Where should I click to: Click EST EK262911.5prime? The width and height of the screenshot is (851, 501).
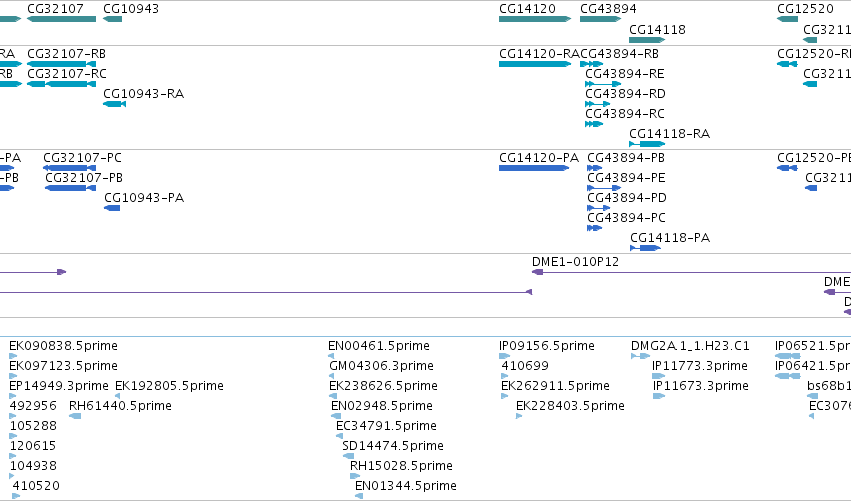(x=504, y=396)
